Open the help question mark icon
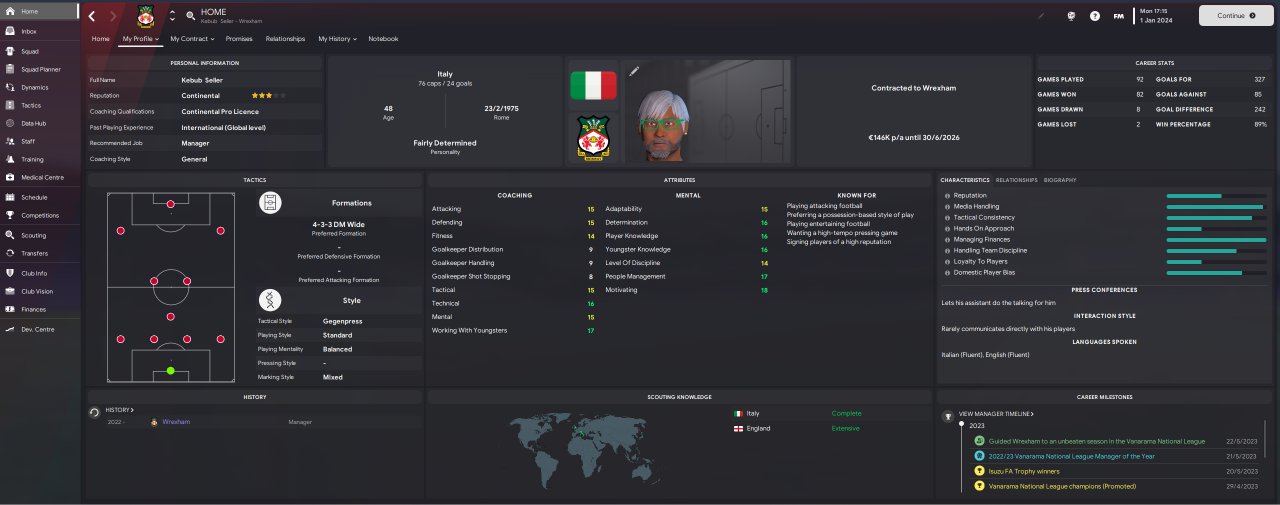Image resolution: width=1280 pixels, height=505 pixels. (x=1095, y=16)
